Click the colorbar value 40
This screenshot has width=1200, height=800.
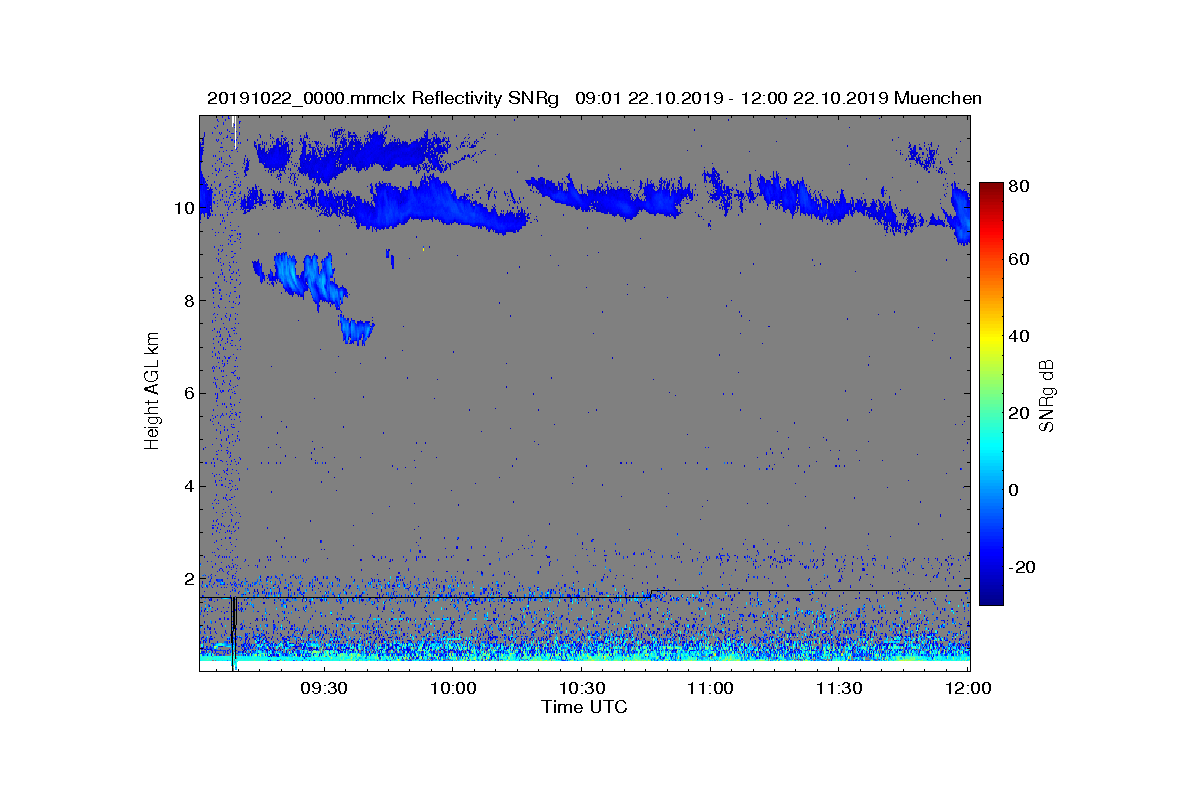point(1020,336)
